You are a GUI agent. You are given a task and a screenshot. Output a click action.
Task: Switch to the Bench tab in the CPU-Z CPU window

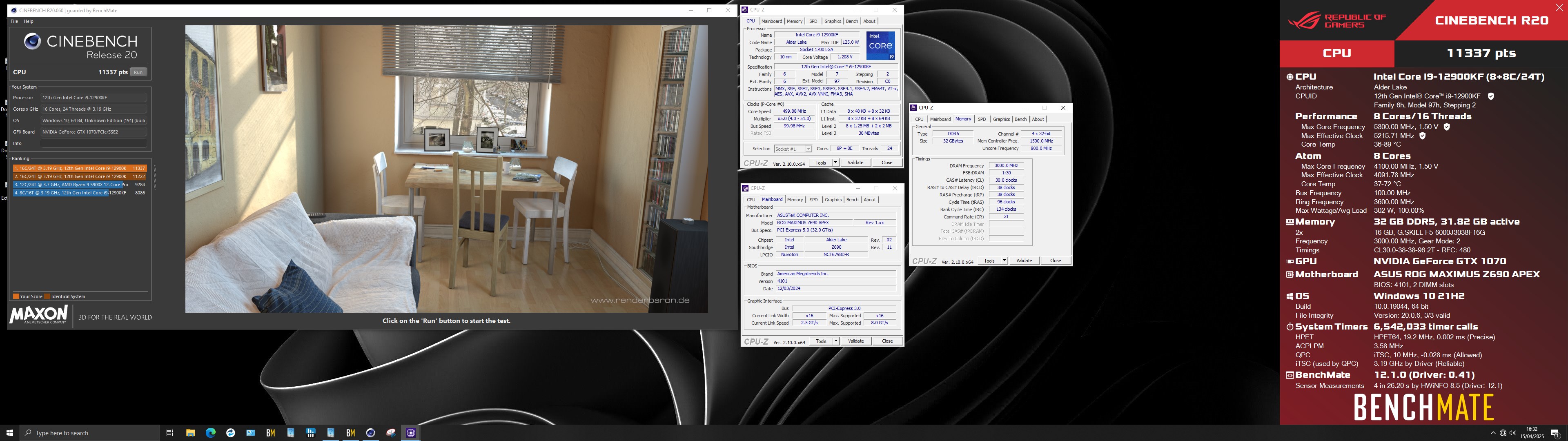[x=852, y=21]
